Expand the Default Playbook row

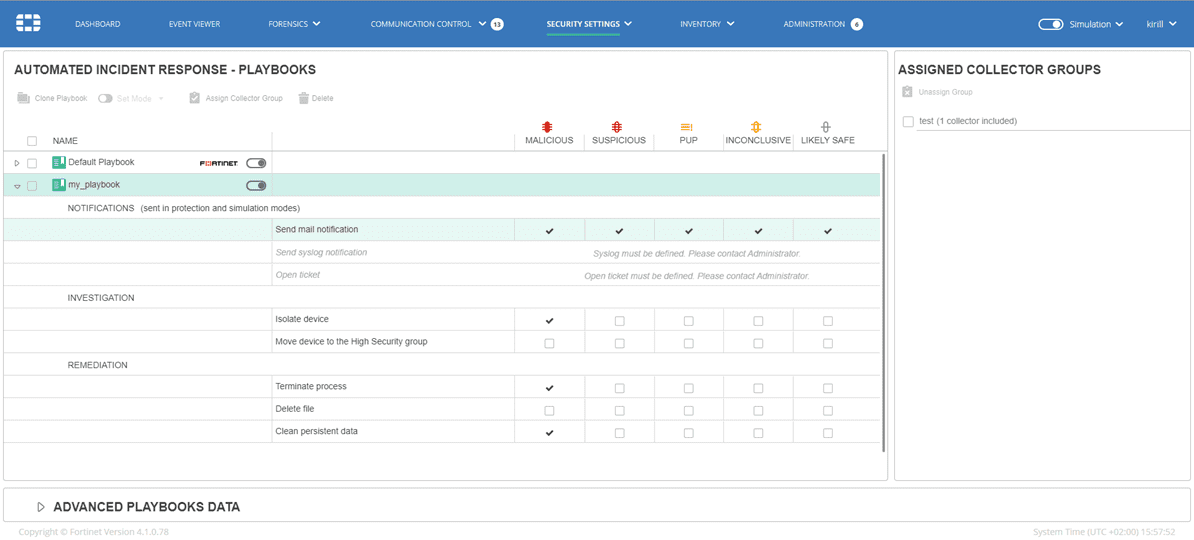(x=17, y=163)
